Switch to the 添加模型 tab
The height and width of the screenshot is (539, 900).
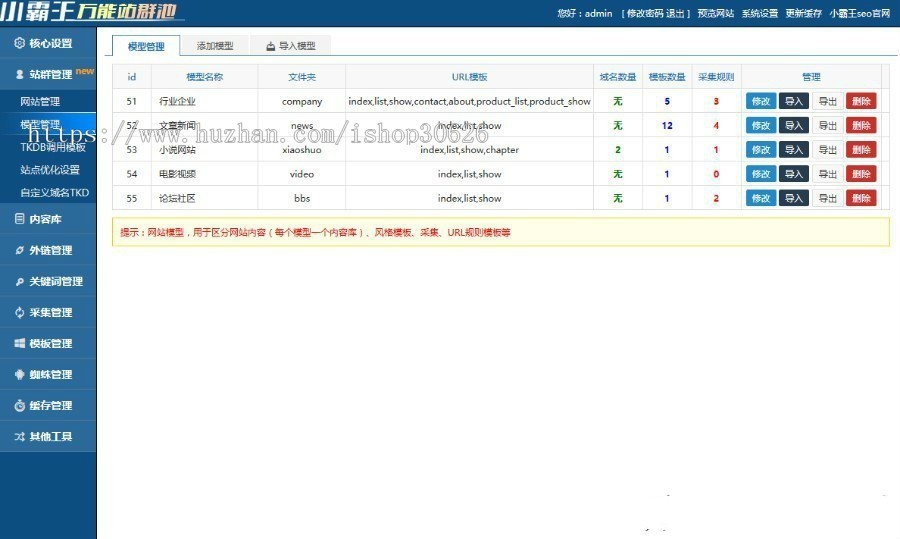[x=215, y=45]
